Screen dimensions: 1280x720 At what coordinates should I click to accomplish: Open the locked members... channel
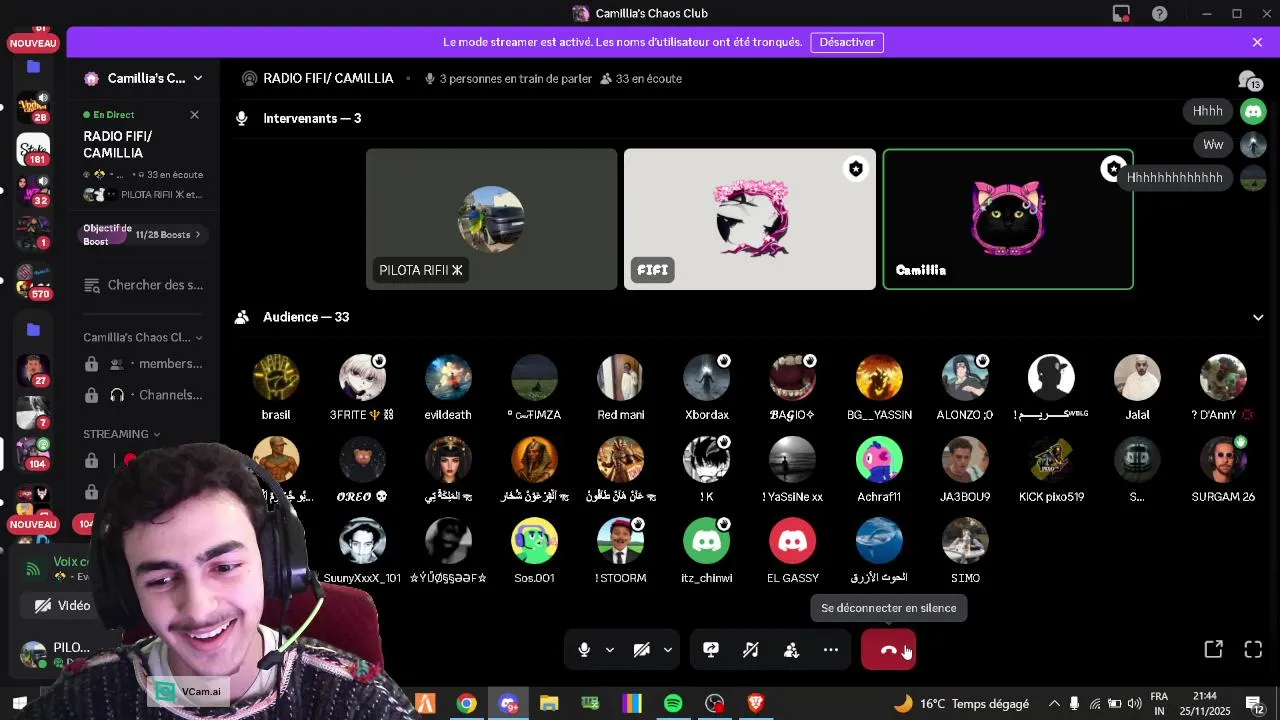pos(143,364)
